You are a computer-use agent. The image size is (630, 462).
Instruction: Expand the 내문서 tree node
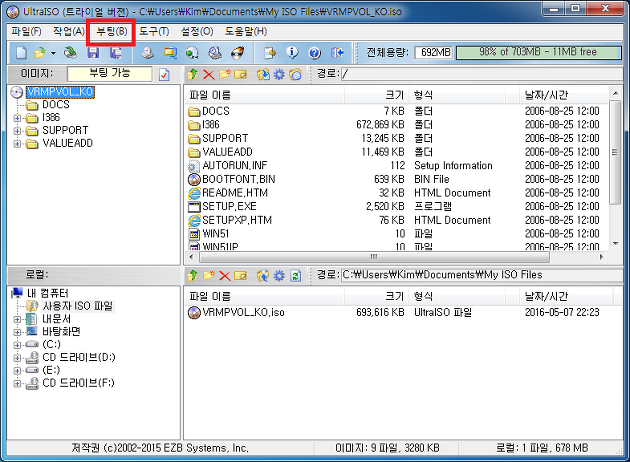17,320
